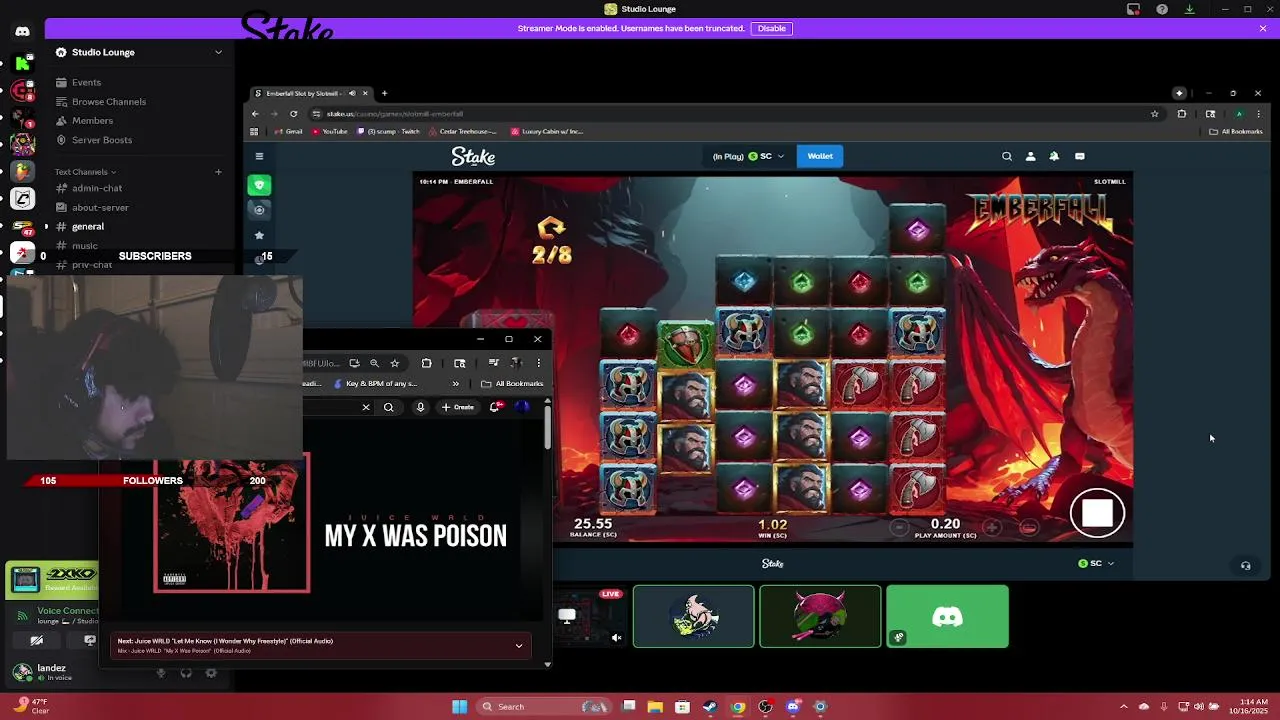This screenshot has height=720, width=1280.
Task: Open the In Play SC currency dropdown
Action: (x=748, y=156)
